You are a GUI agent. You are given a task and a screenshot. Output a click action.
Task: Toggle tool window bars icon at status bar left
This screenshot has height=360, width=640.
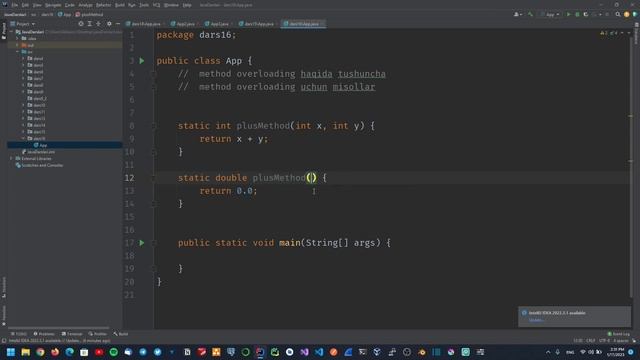coord(4,340)
